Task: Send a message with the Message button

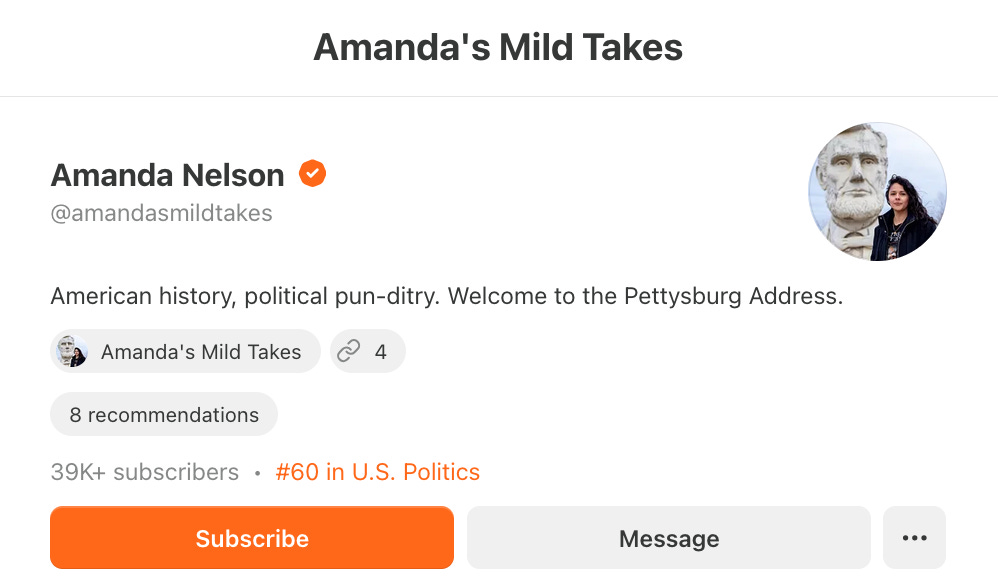Action: [x=668, y=538]
